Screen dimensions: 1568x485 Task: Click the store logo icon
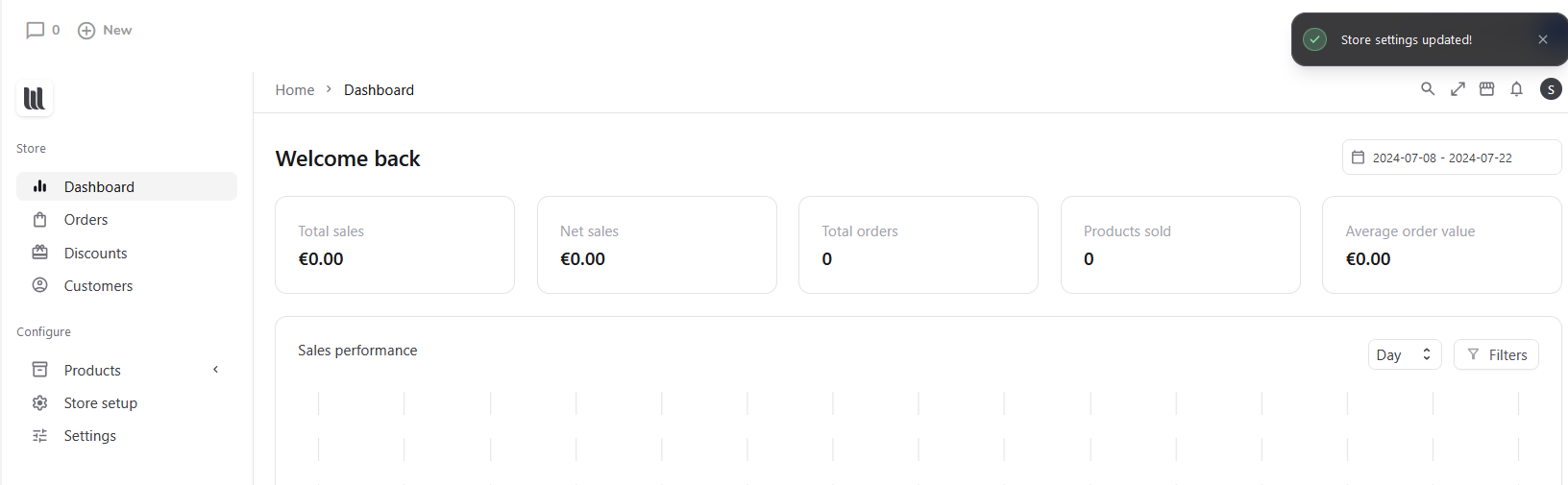click(x=35, y=98)
